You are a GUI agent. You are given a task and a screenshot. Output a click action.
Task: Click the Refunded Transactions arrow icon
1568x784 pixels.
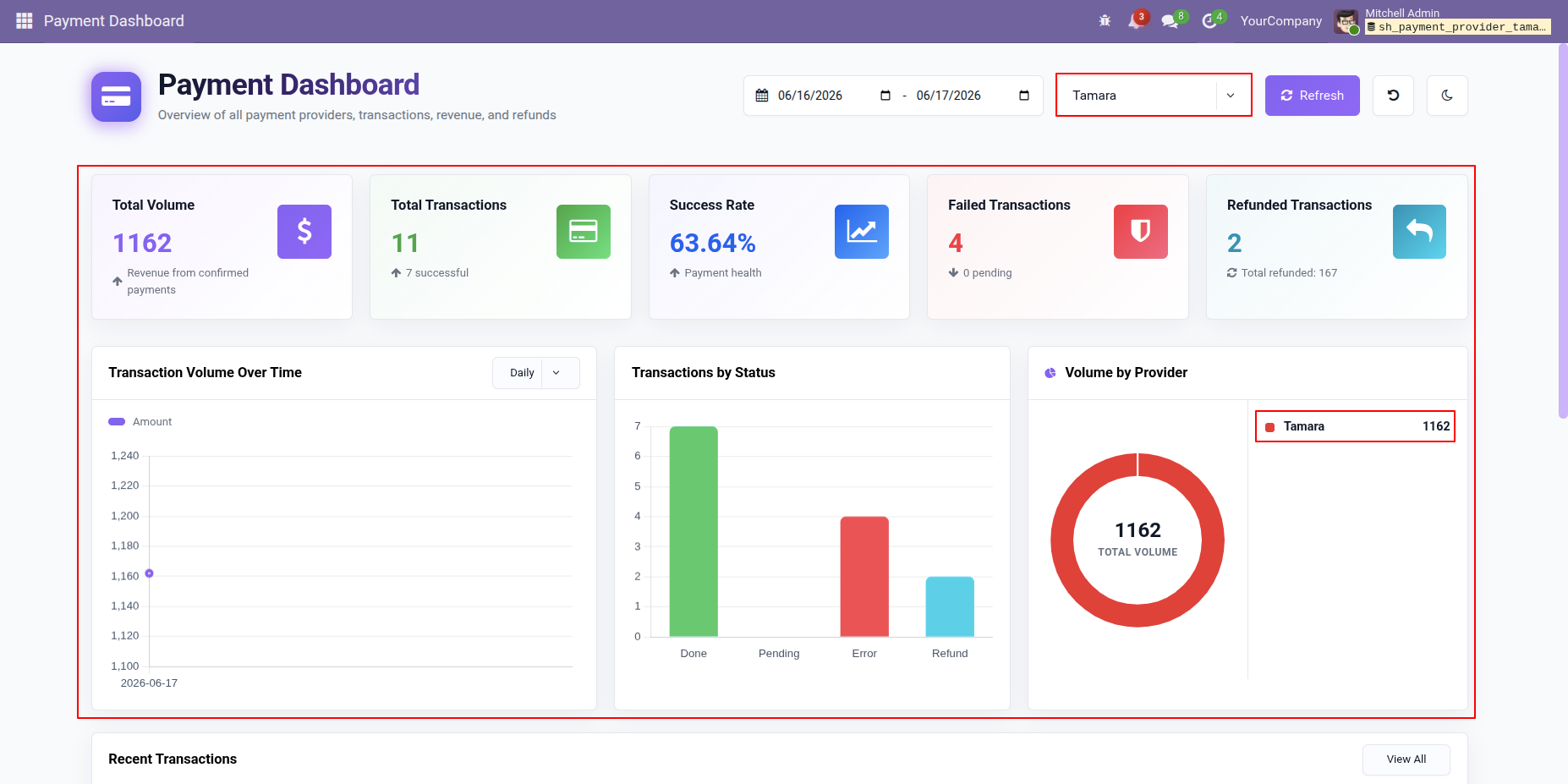click(1419, 232)
